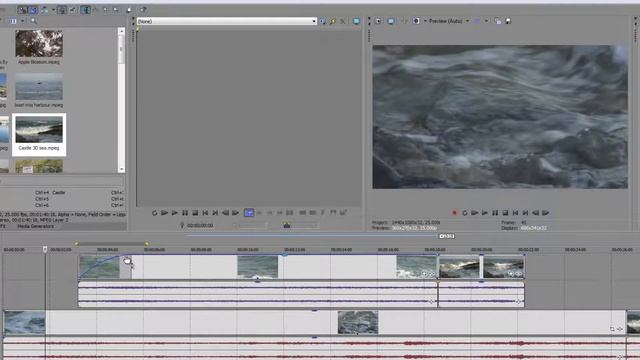Adjust the trimmer zoom slider handle

(x=287, y=225)
